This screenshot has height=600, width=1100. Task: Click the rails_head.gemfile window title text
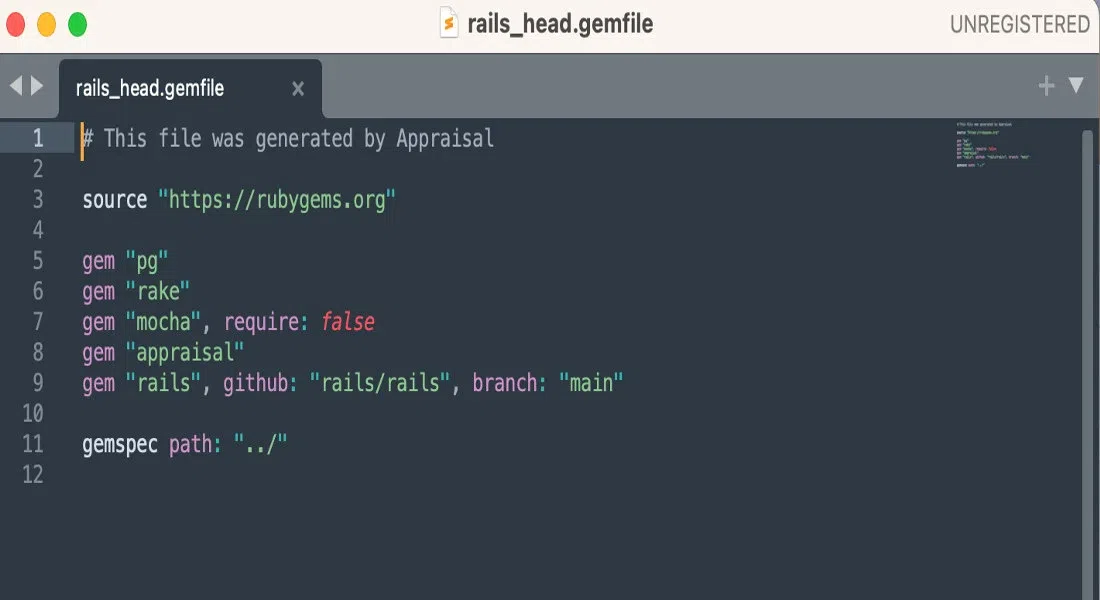click(560, 24)
